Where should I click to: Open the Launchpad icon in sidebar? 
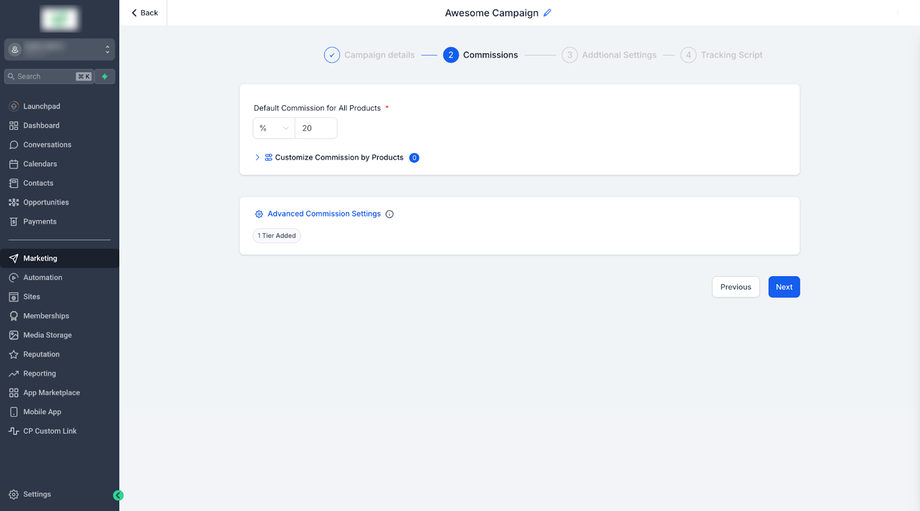pyautogui.click(x=13, y=106)
